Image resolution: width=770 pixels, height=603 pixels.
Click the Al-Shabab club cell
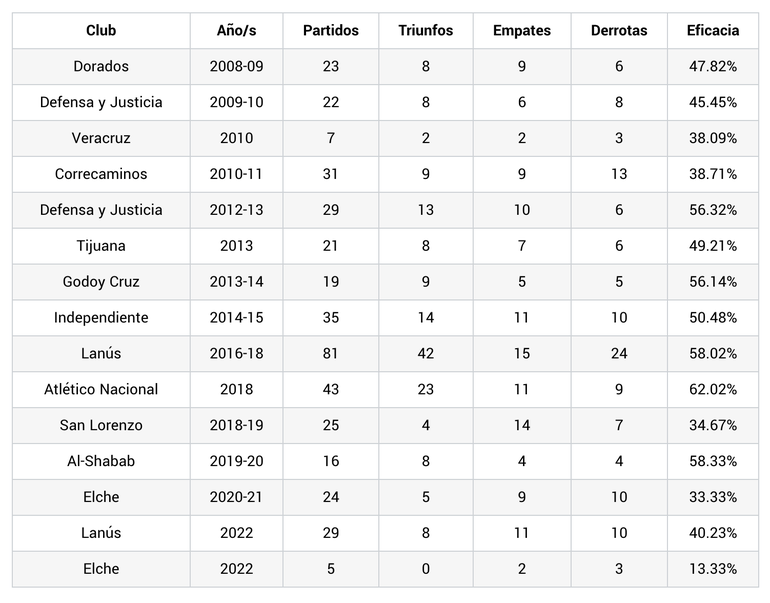(x=101, y=461)
